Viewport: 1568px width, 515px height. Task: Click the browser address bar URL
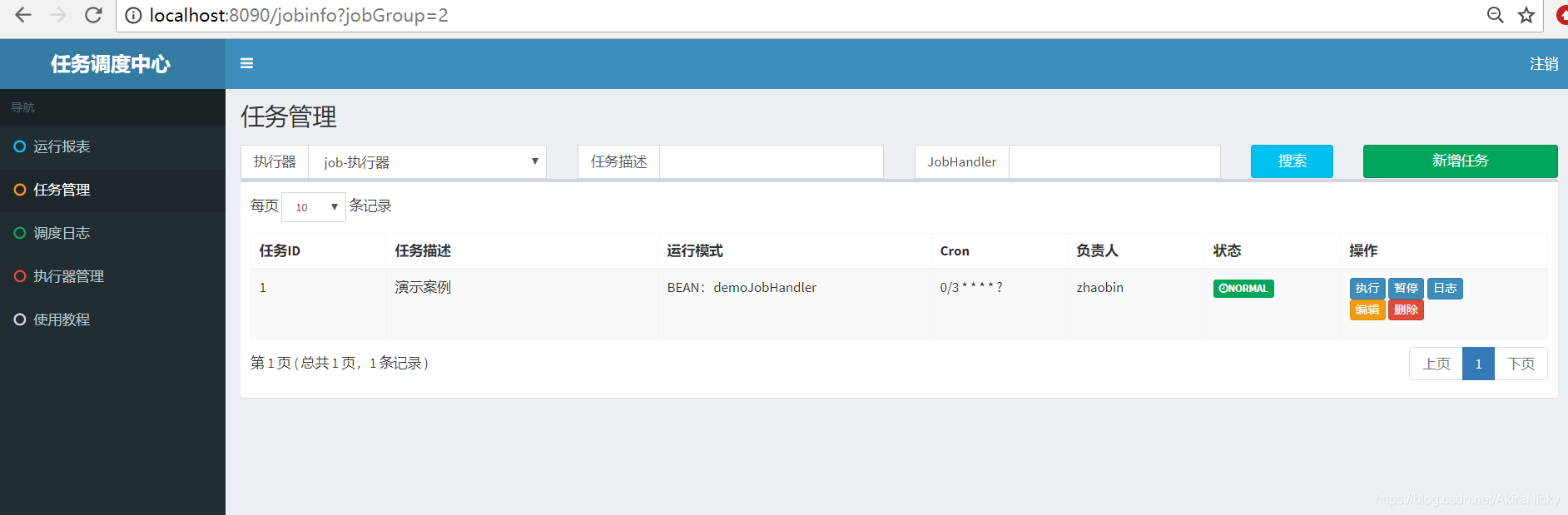click(x=299, y=16)
